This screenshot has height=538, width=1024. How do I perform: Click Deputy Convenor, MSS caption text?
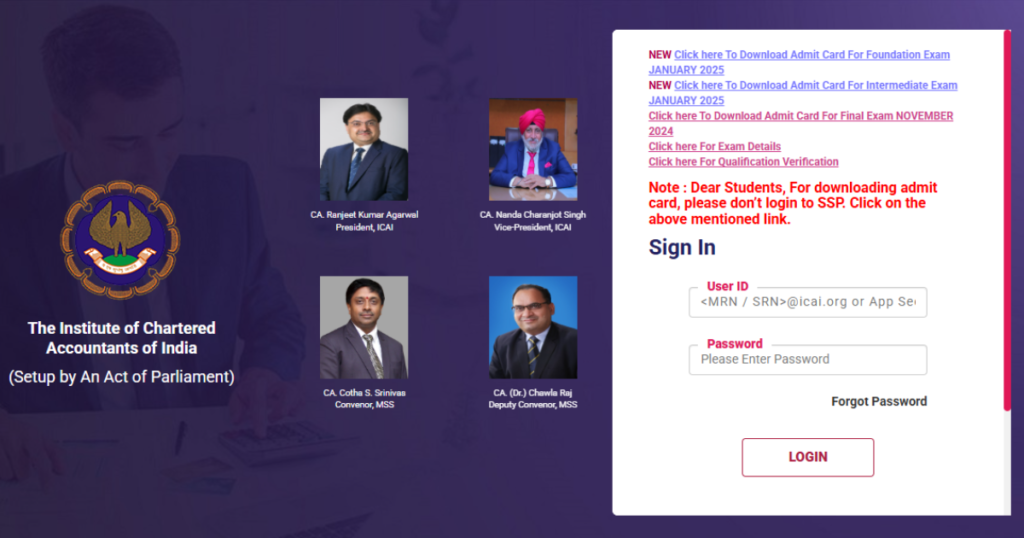pos(533,405)
